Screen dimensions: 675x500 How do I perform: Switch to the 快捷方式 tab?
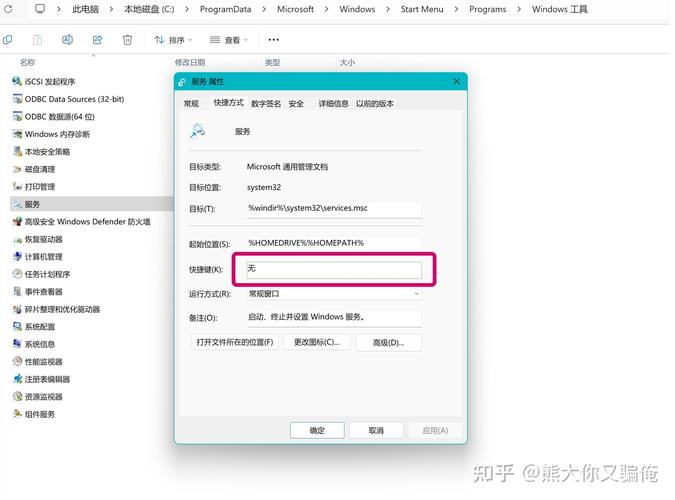pyautogui.click(x=229, y=102)
